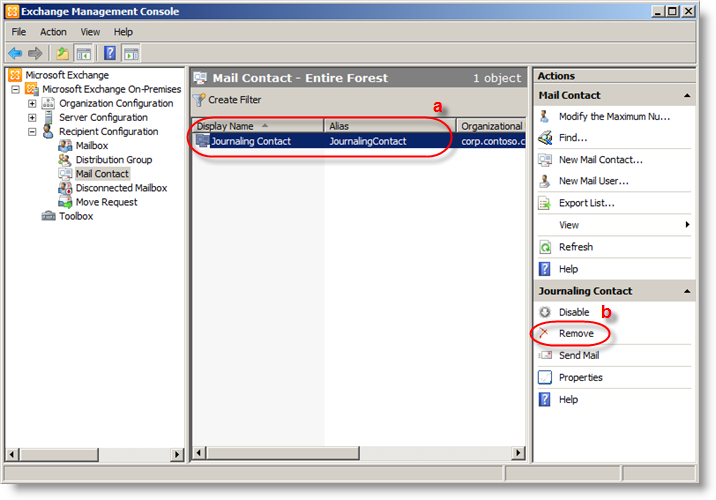Click the Disable action icon

pos(545,312)
